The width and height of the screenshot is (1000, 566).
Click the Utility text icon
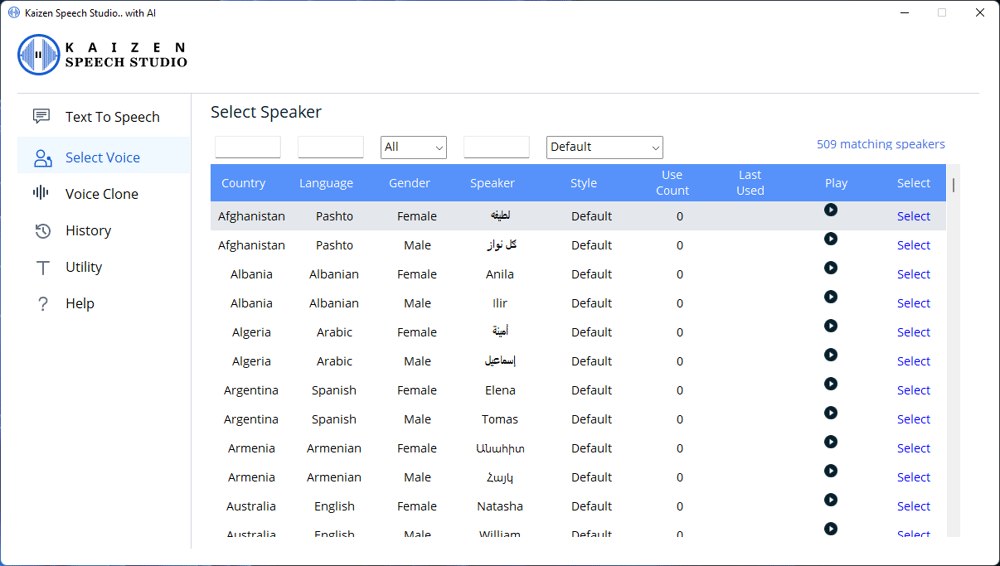42,267
